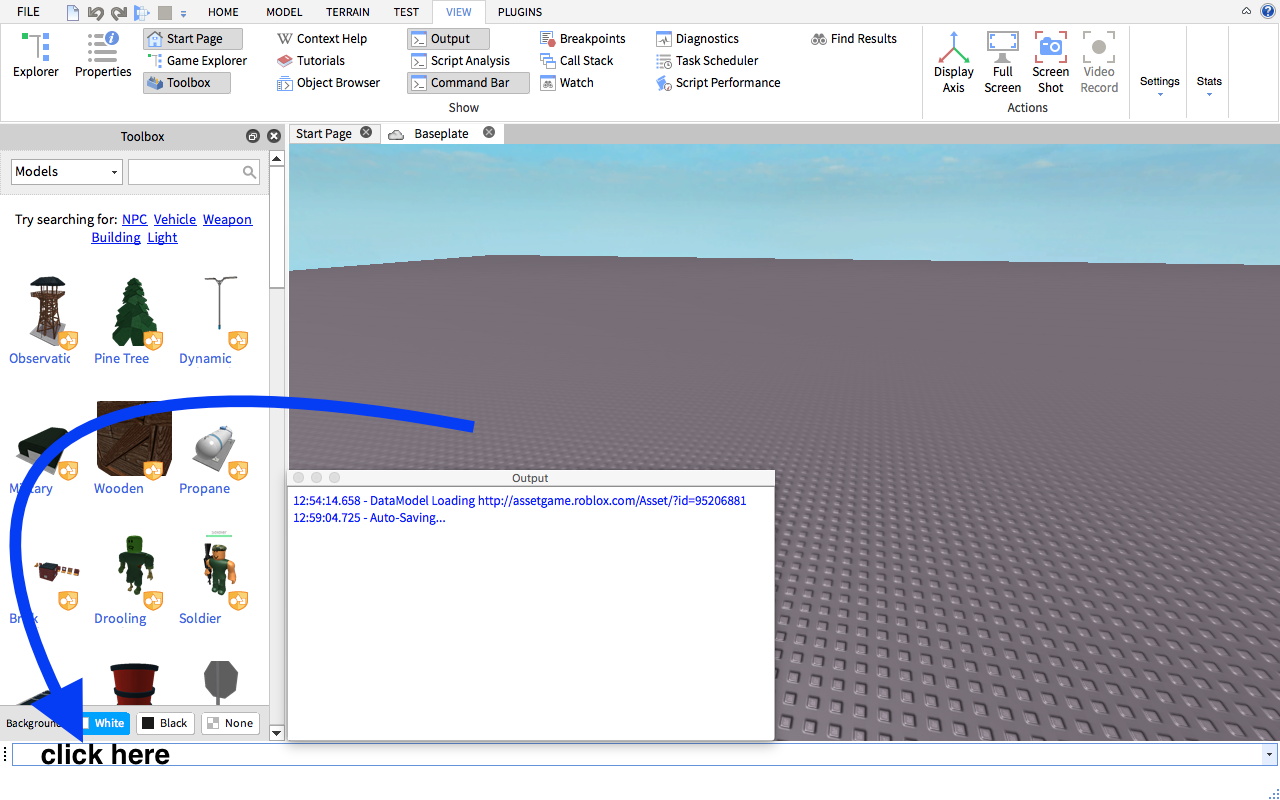Click the Vehicle search suggestion link
1280x800 pixels.
(175, 220)
